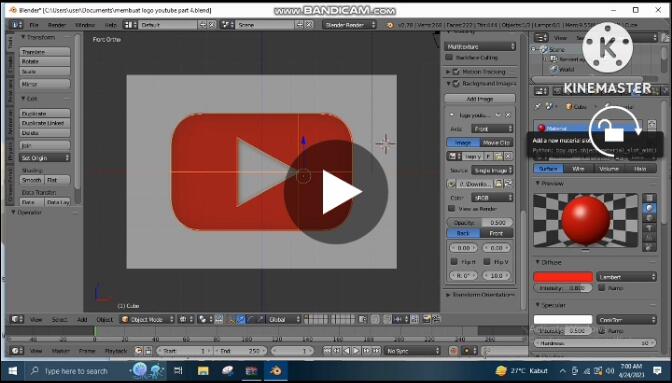Viewport: 672px width, 383px height.
Task: Switch material type to Halo tab
Action: click(x=640, y=169)
